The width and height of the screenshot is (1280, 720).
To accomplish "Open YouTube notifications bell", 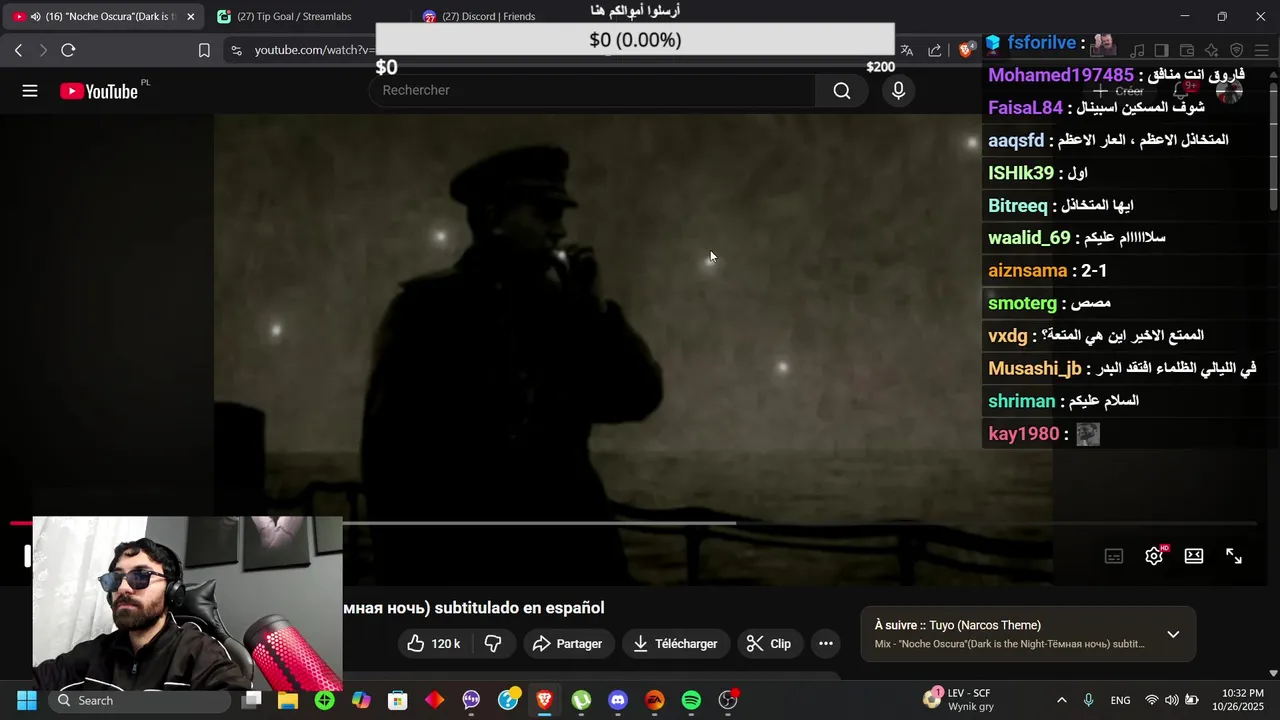I will click(x=1182, y=91).
